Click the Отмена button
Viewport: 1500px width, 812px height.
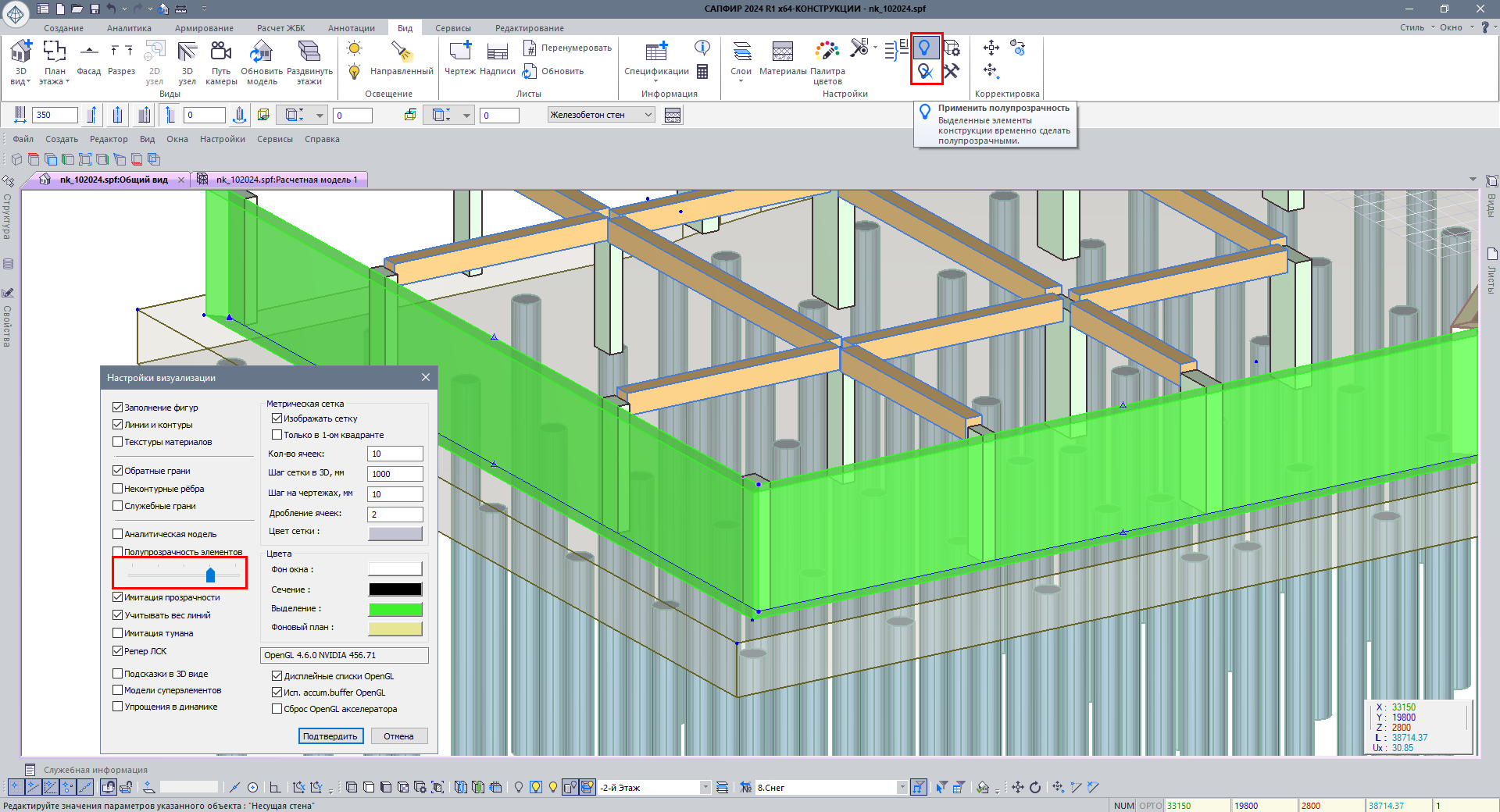398,736
